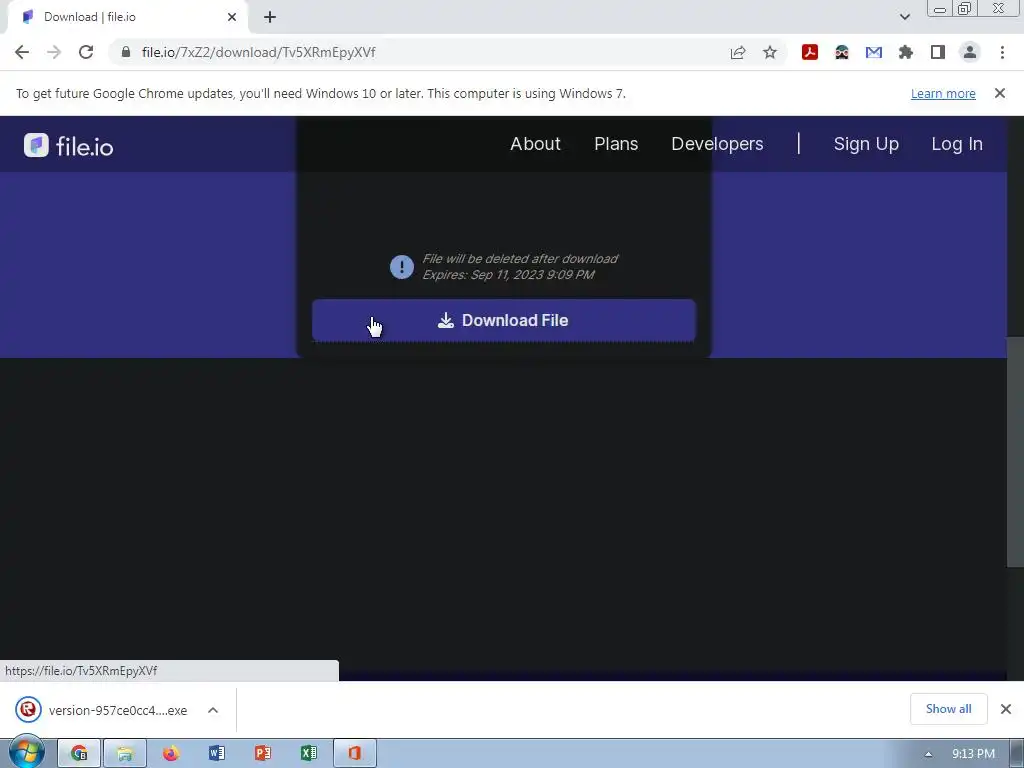Open a new browser tab
Image resolution: width=1024 pixels, height=768 pixels.
pyautogui.click(x=270, y=17)
